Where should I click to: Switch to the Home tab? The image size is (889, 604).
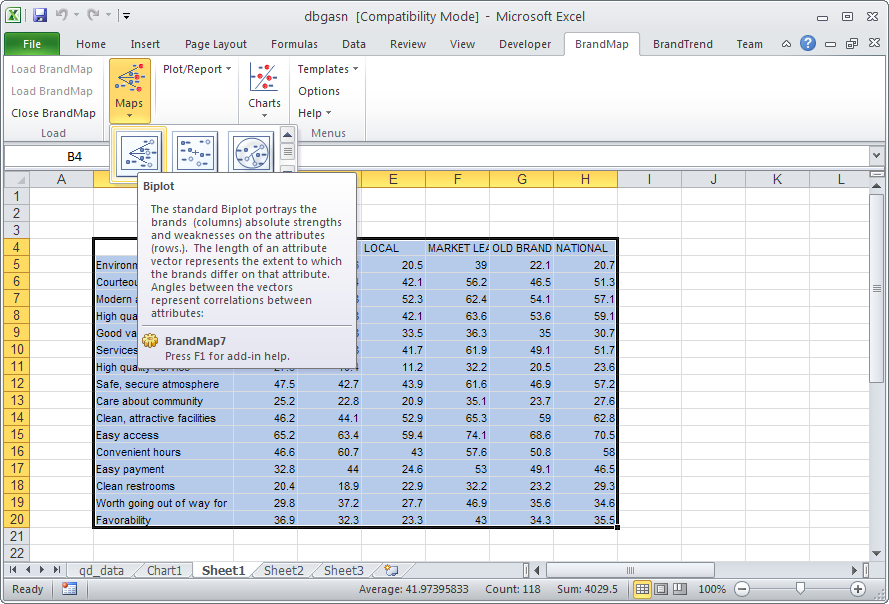coord(91,44)
